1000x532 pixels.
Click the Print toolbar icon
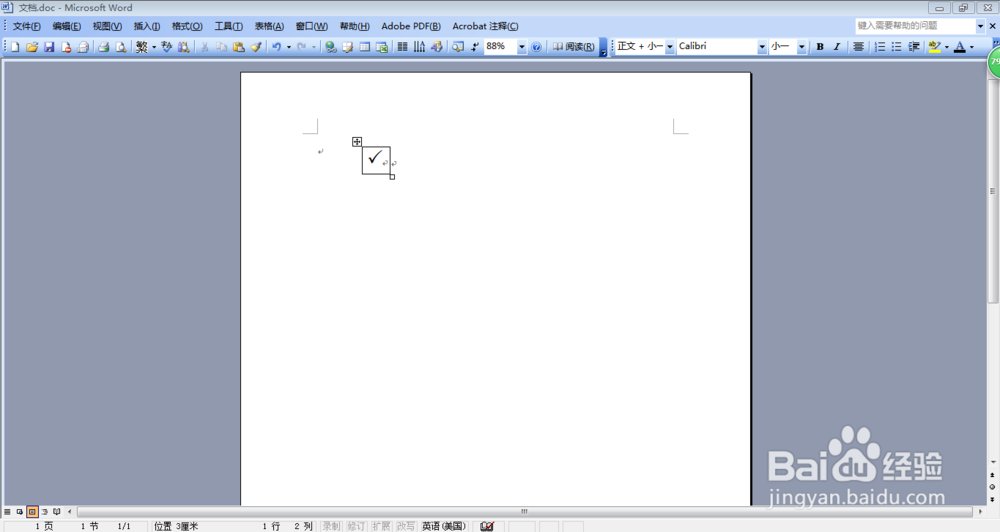(103, 47)
